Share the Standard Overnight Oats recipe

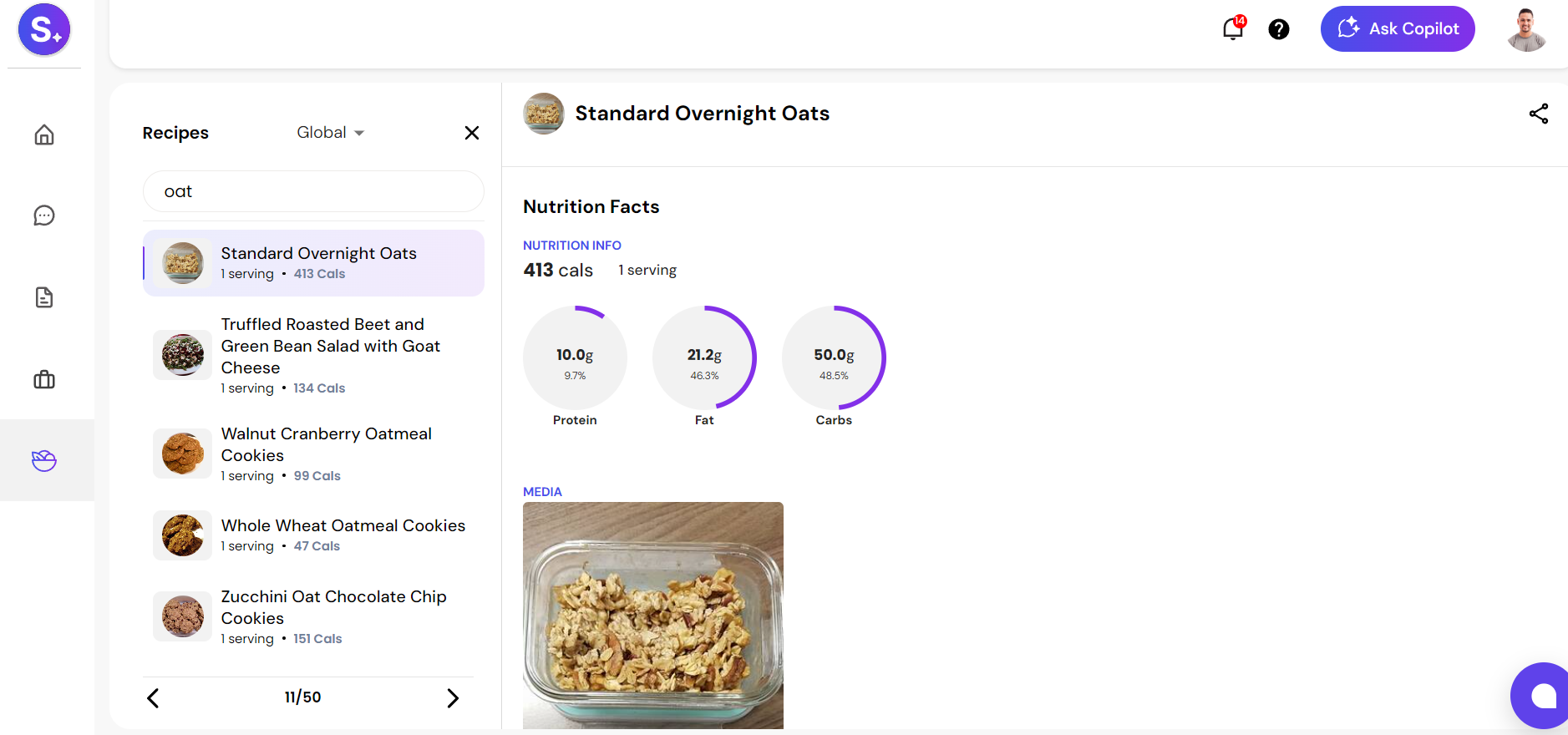[x=1539, y=114]
